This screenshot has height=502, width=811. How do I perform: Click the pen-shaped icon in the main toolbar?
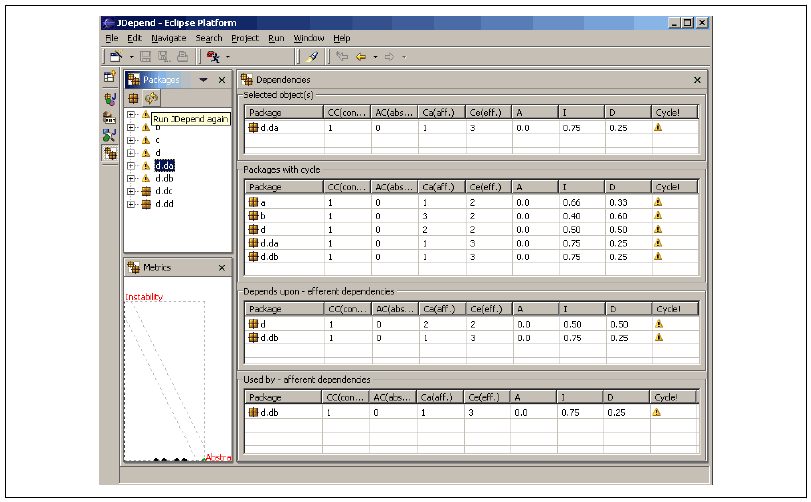(x=312, y=56)
